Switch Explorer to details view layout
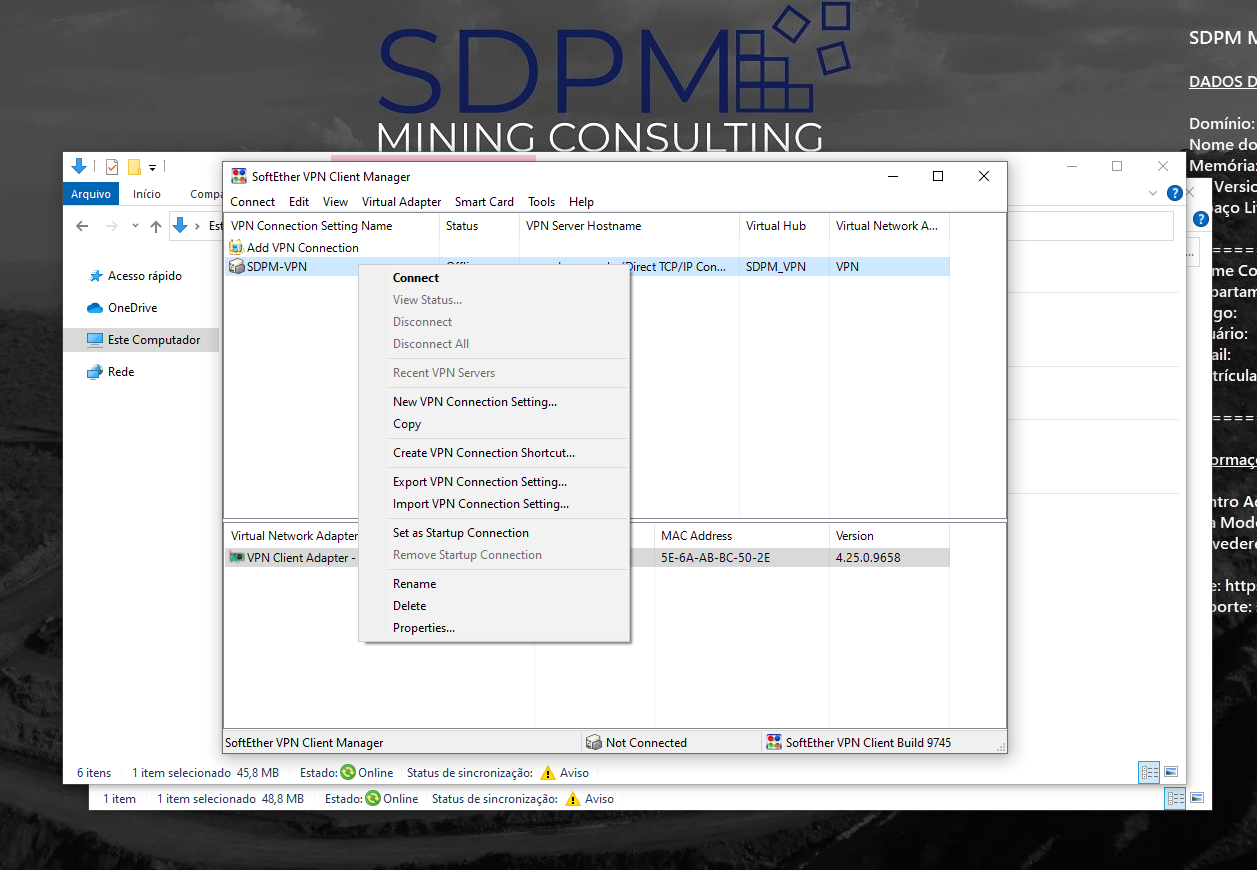 click(x=1149, y=772)
